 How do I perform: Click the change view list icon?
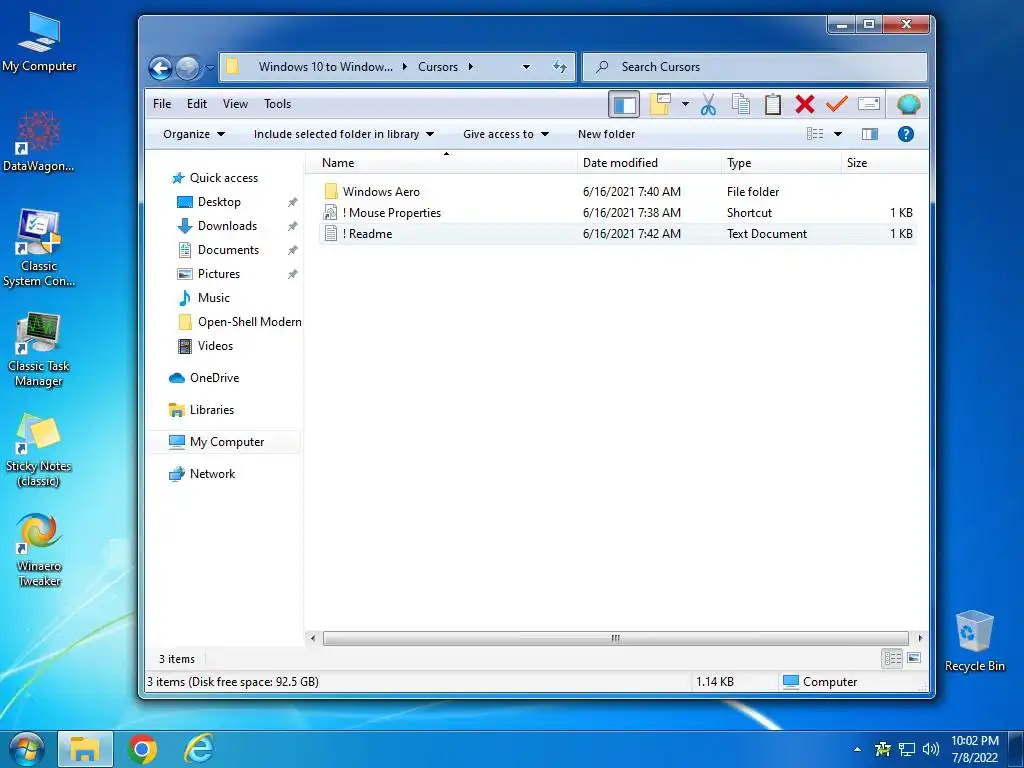(x=815, y=134)
